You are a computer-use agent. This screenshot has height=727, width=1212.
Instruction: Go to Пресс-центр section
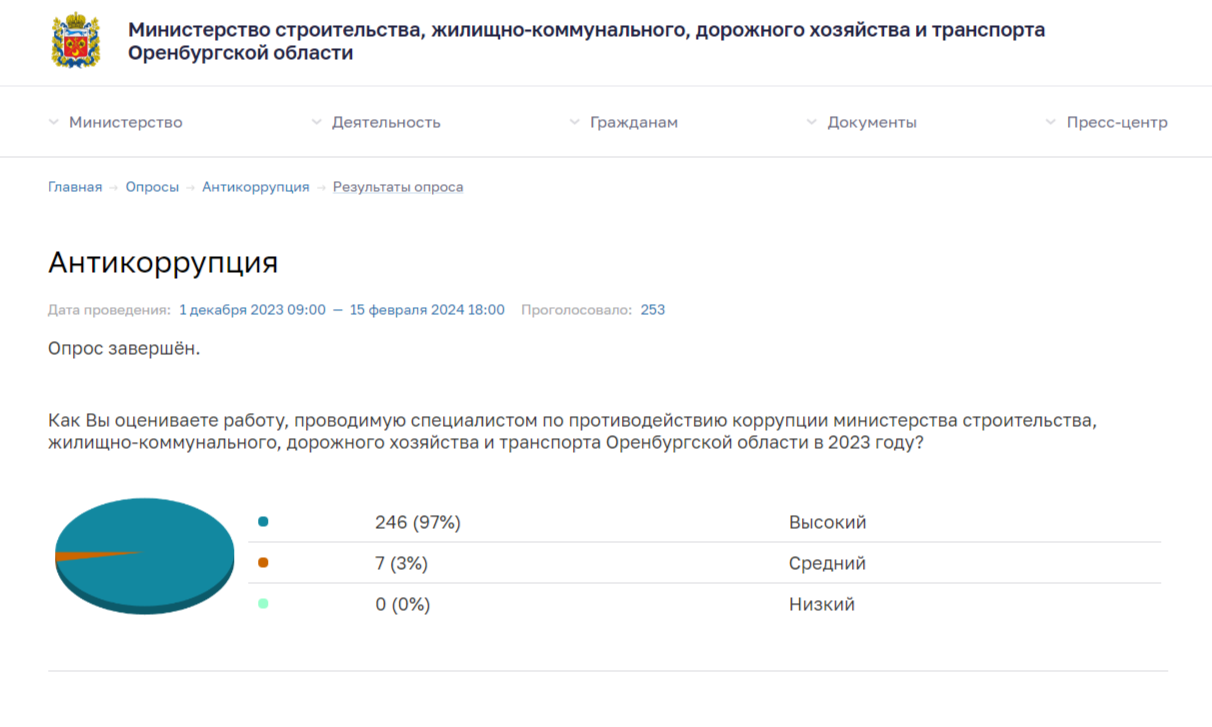tap(1116, 122)
